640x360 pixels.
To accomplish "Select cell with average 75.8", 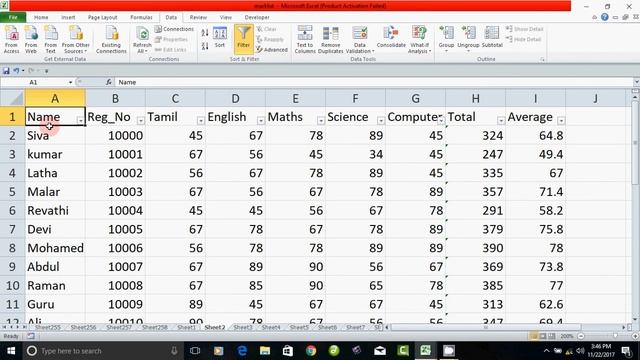I will point(536,229).
